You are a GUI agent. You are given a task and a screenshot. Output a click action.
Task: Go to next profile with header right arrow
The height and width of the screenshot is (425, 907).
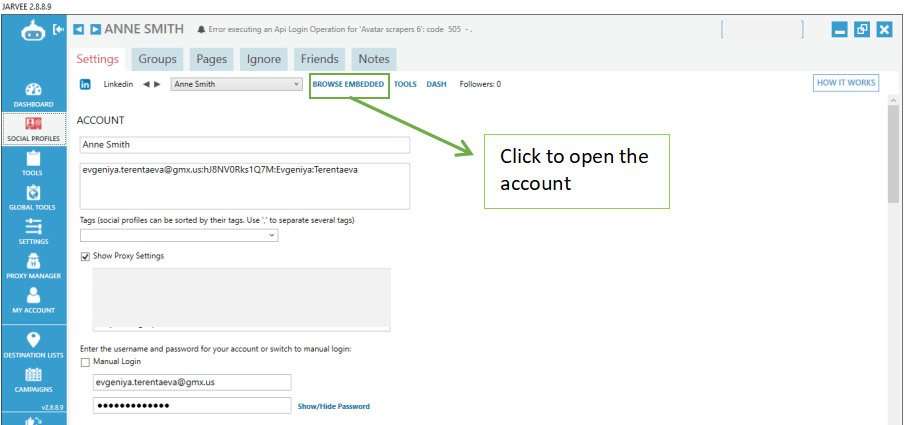(x=96, y=29)
